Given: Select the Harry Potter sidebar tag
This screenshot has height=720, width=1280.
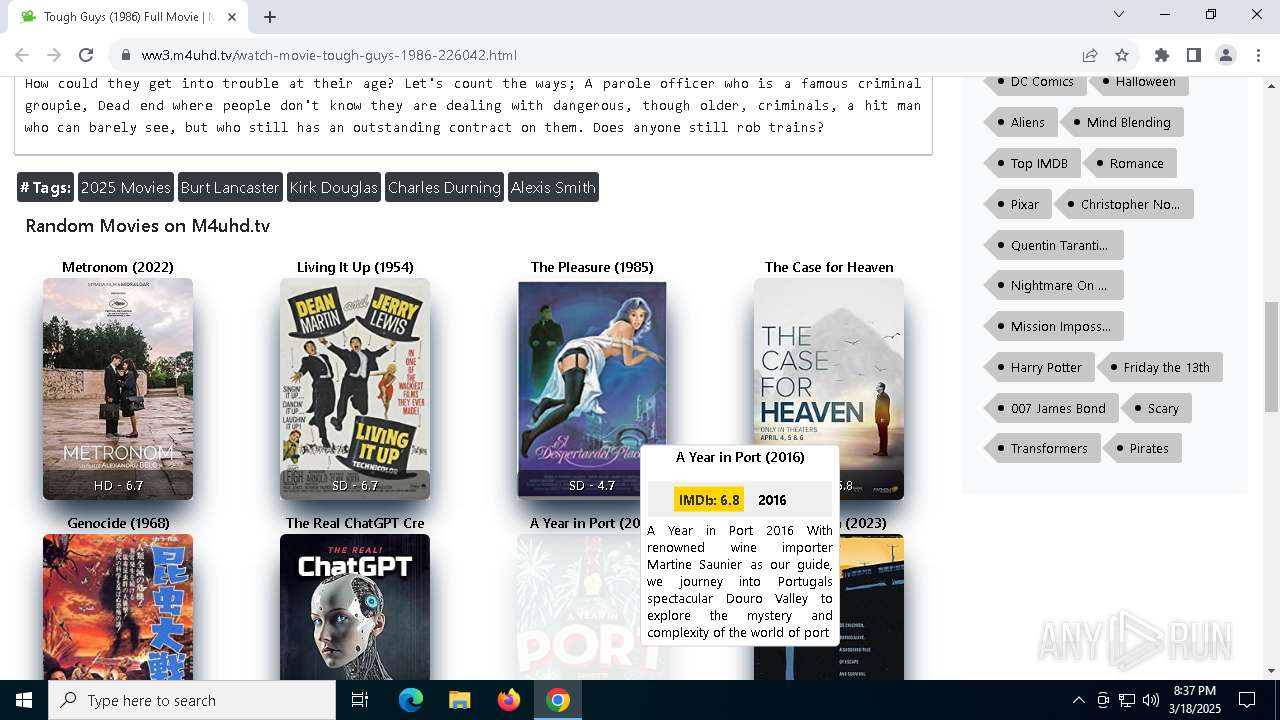Looking at the screenshot, I should (x=1039, y=368).
